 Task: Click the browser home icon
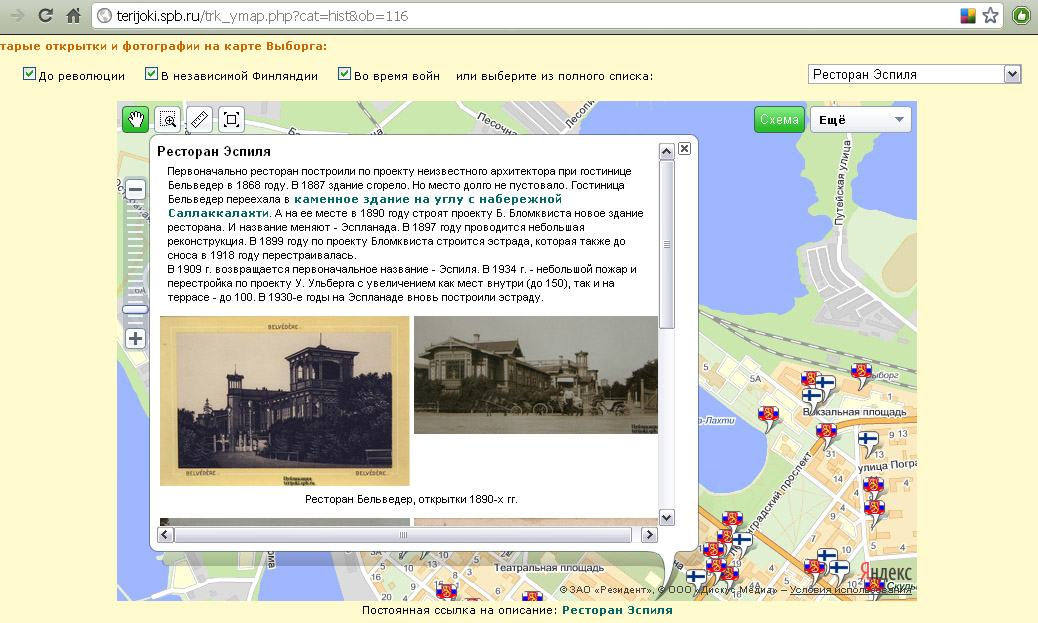point(73,16)
